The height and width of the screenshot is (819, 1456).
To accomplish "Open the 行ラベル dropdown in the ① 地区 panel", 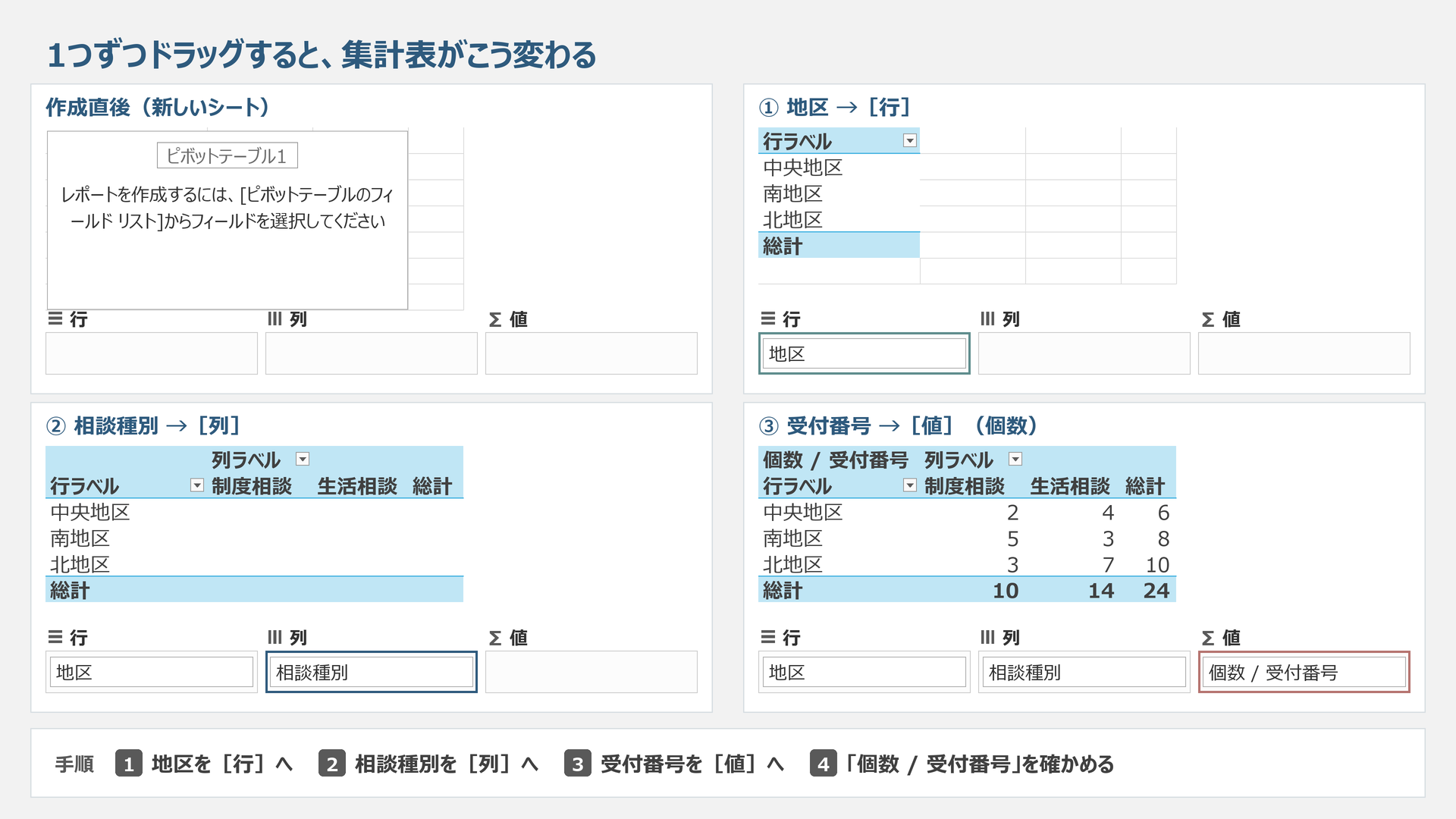I will pos(910,140).
